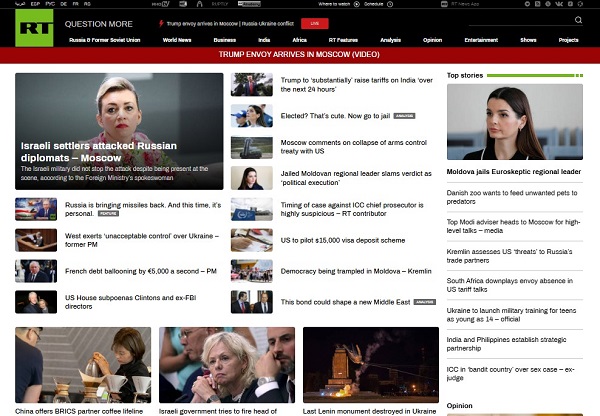600x416 pixels.
Task: Click FEATURE badge under missiles headline
Action: tap(108, 214)
